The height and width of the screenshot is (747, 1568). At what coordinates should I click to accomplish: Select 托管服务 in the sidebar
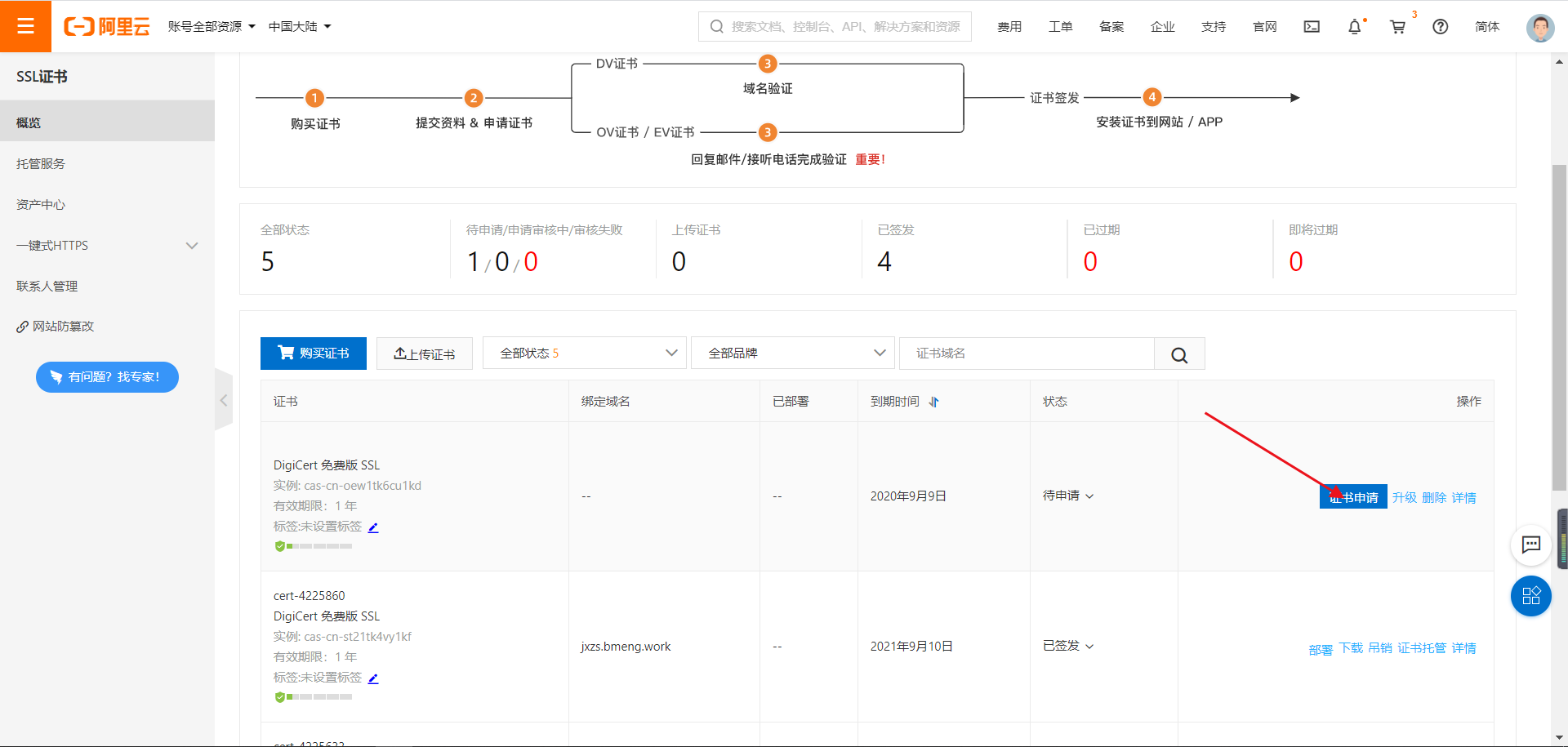(x=41, y=164)
